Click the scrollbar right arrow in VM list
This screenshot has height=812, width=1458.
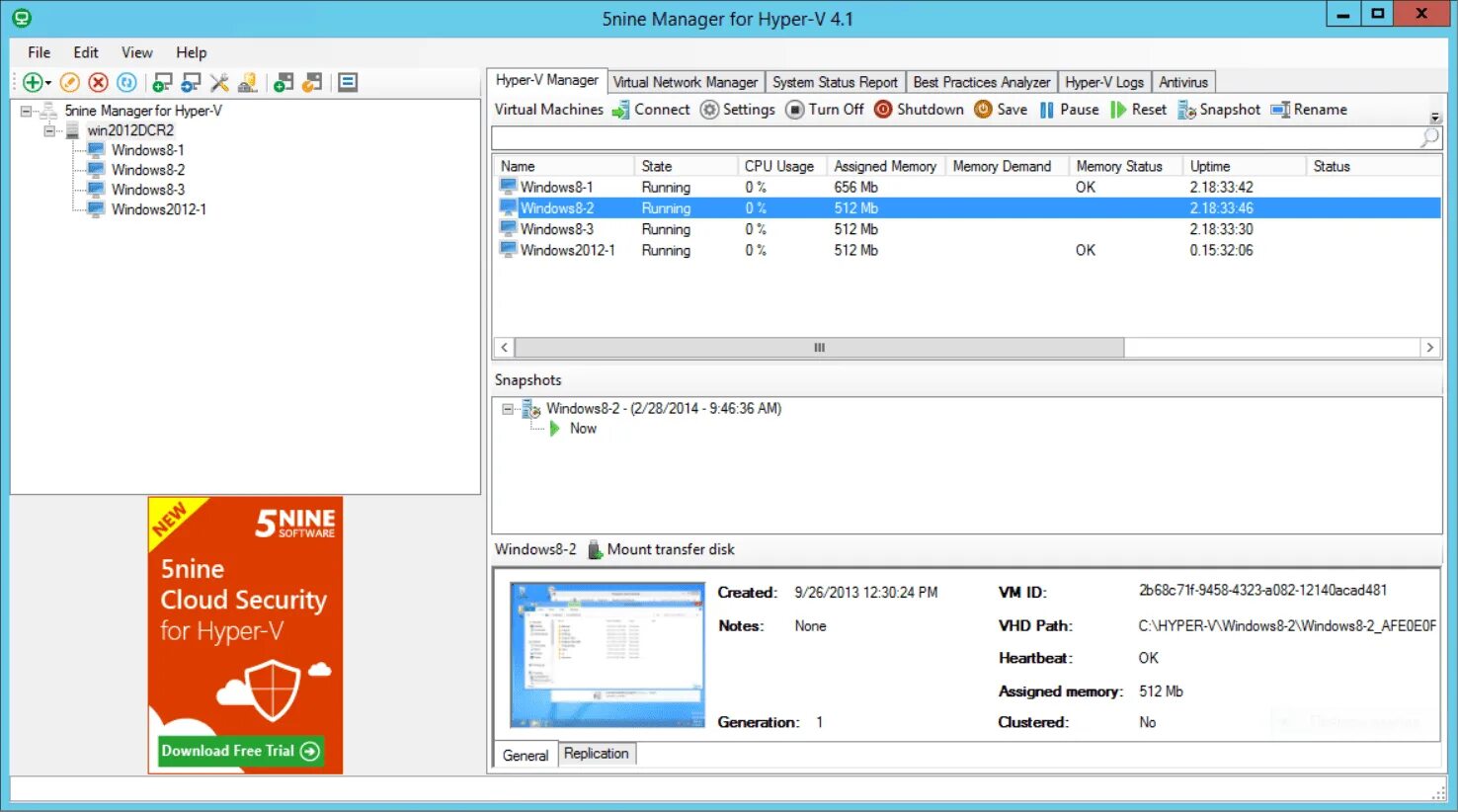pos(1429,348)
